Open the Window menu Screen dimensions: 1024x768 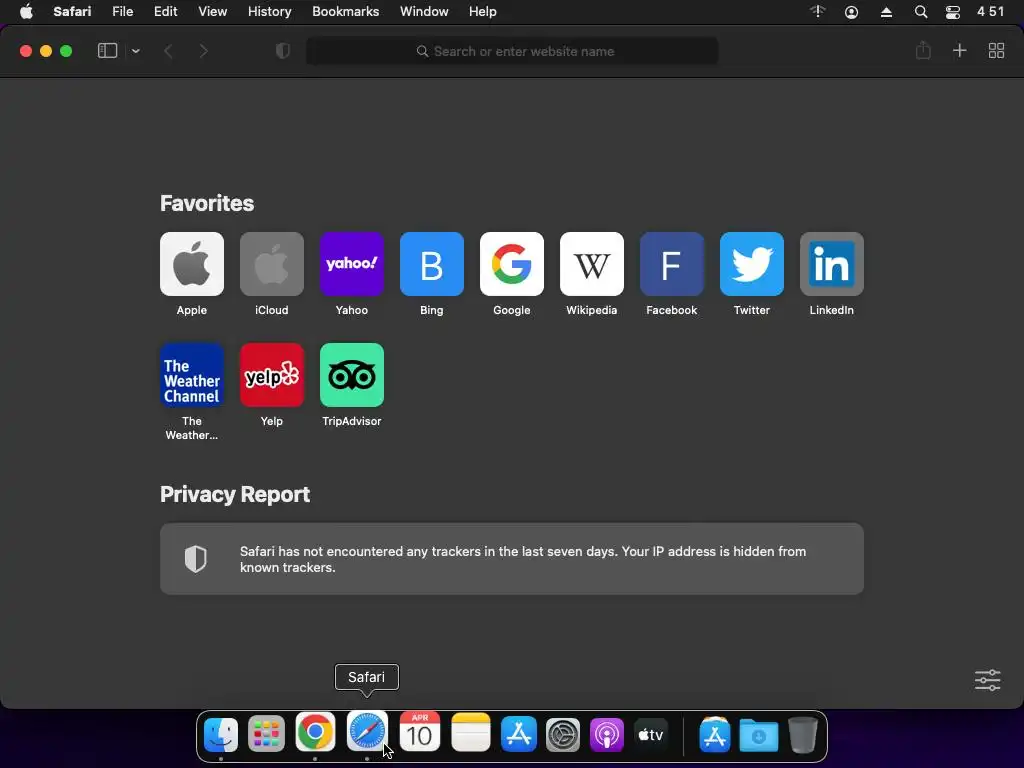coord(424,12)
